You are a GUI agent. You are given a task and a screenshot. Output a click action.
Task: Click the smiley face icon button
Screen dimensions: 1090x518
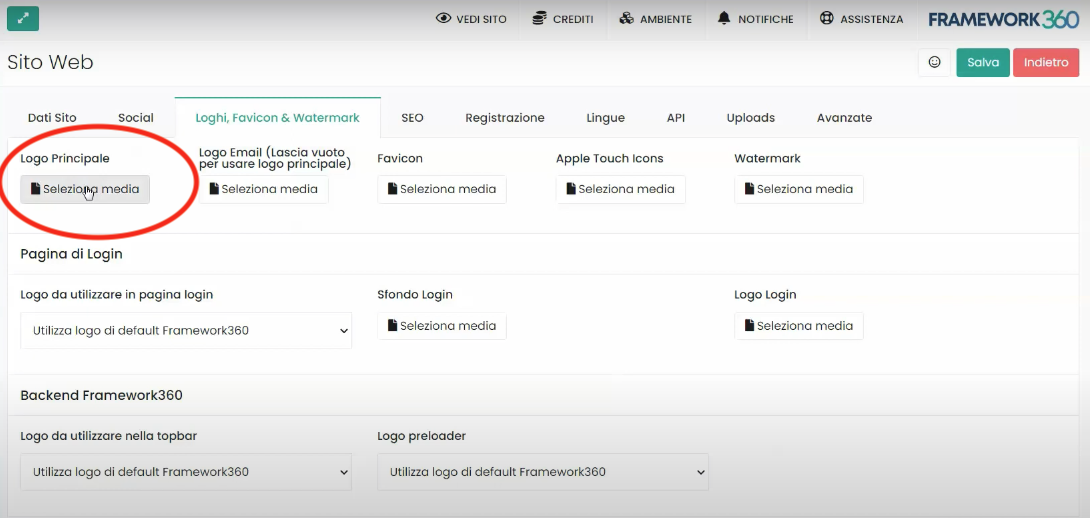934,63
